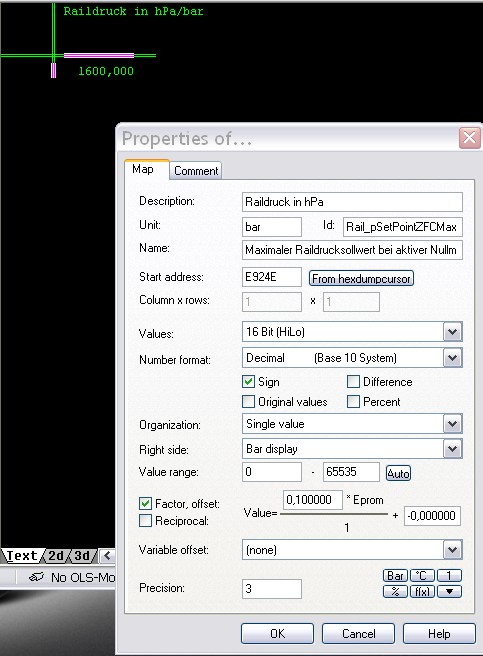The width and height of the screenshot is (483, 656).
Task: Click the left scroll arrow beside 3d tab
Action: 107,556
